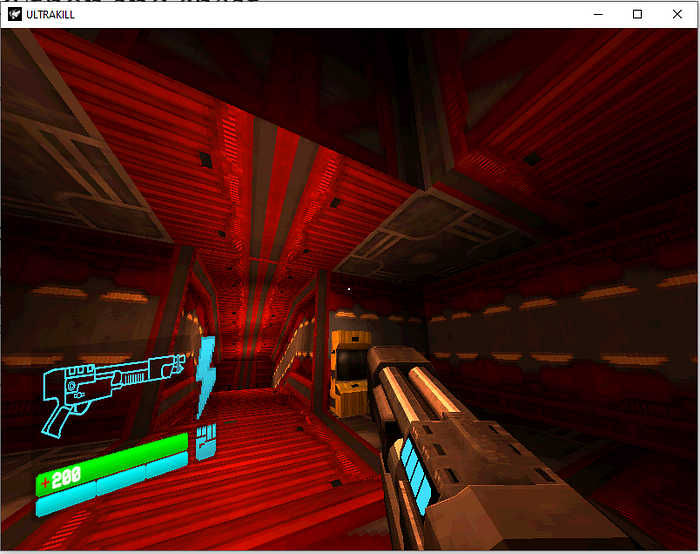
Task: Click the cyan stamina bar below health
Action: pos(112,483)
